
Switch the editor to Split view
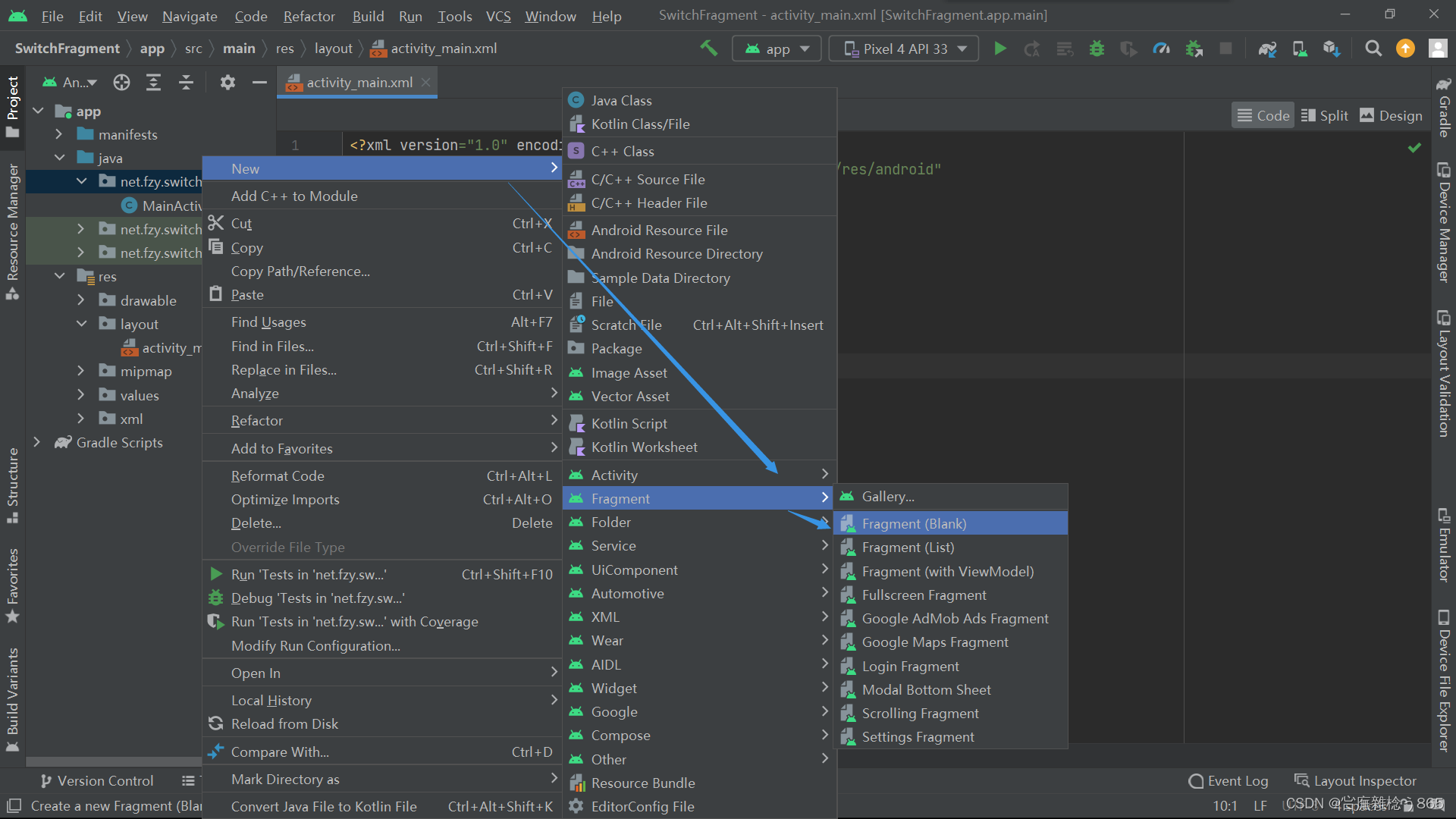point(1324,115)
